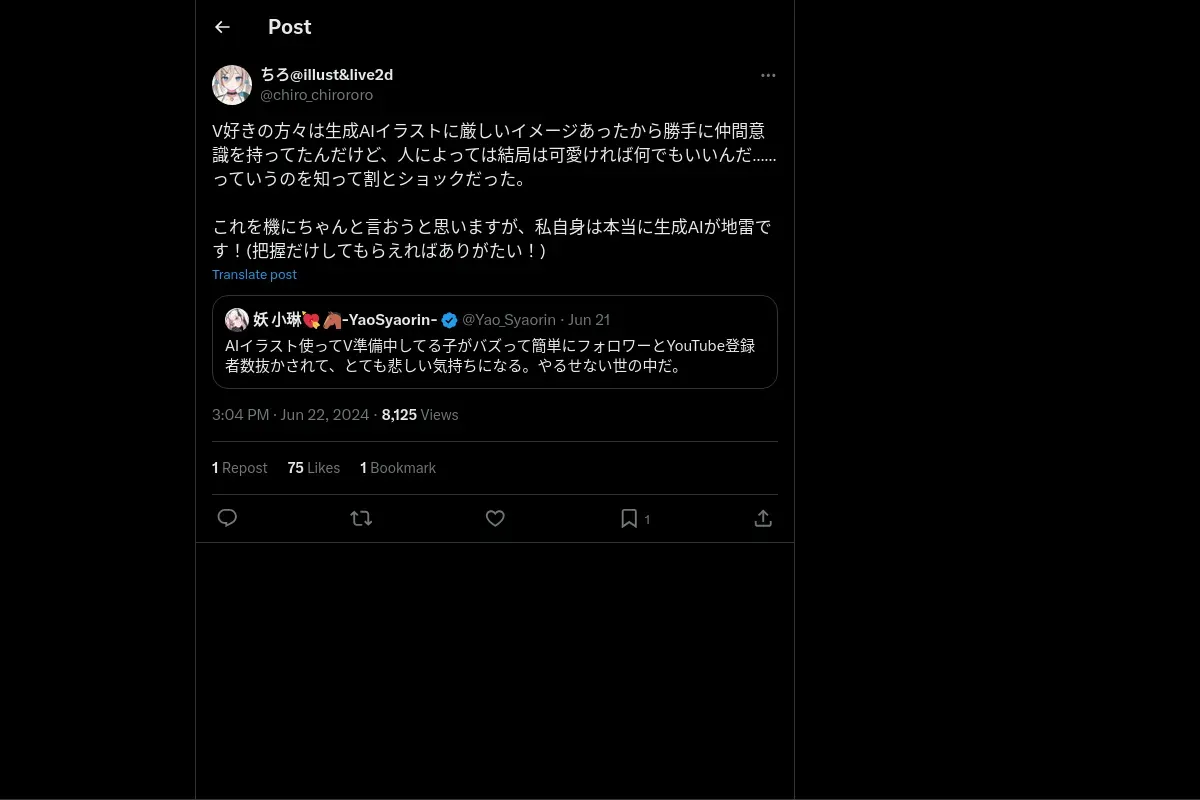Image resolution: width=1200 pixels, height=800 pixels.
Task: Toggle the bookmark icon on the post
Action: click(629, 518)
